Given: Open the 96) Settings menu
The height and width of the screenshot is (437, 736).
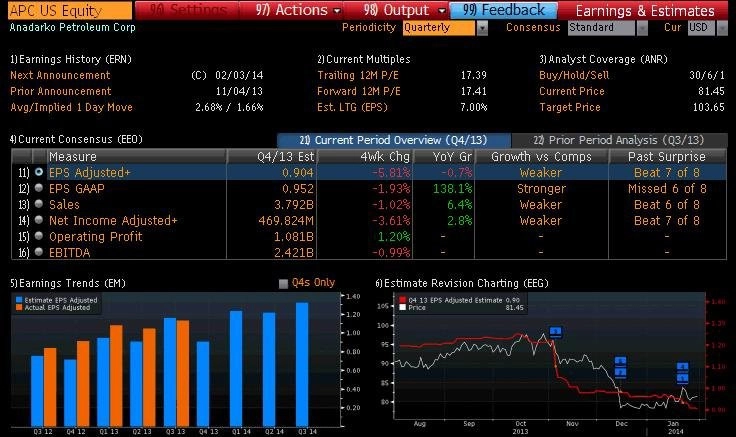Looking at the screenshot, I should tap(187, 10).
